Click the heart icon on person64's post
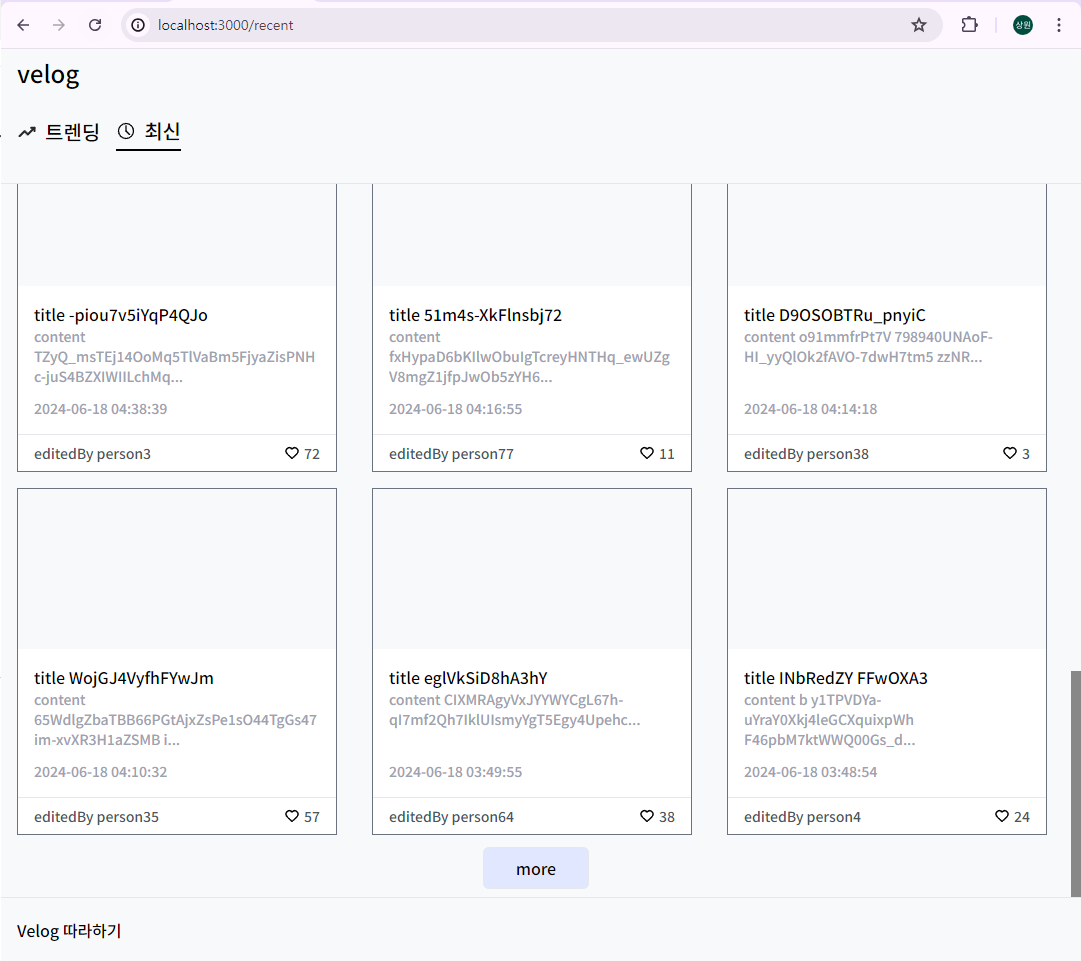 pyautogui.click(x=646, y=816)
